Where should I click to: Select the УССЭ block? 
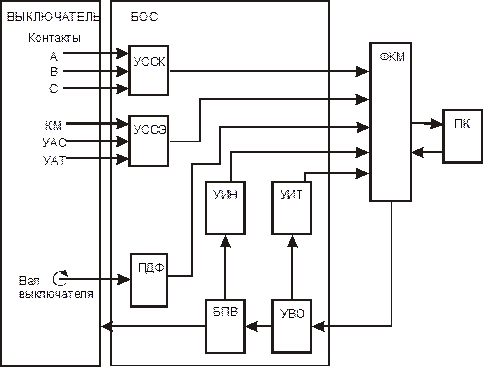click(x=149, y=141)
